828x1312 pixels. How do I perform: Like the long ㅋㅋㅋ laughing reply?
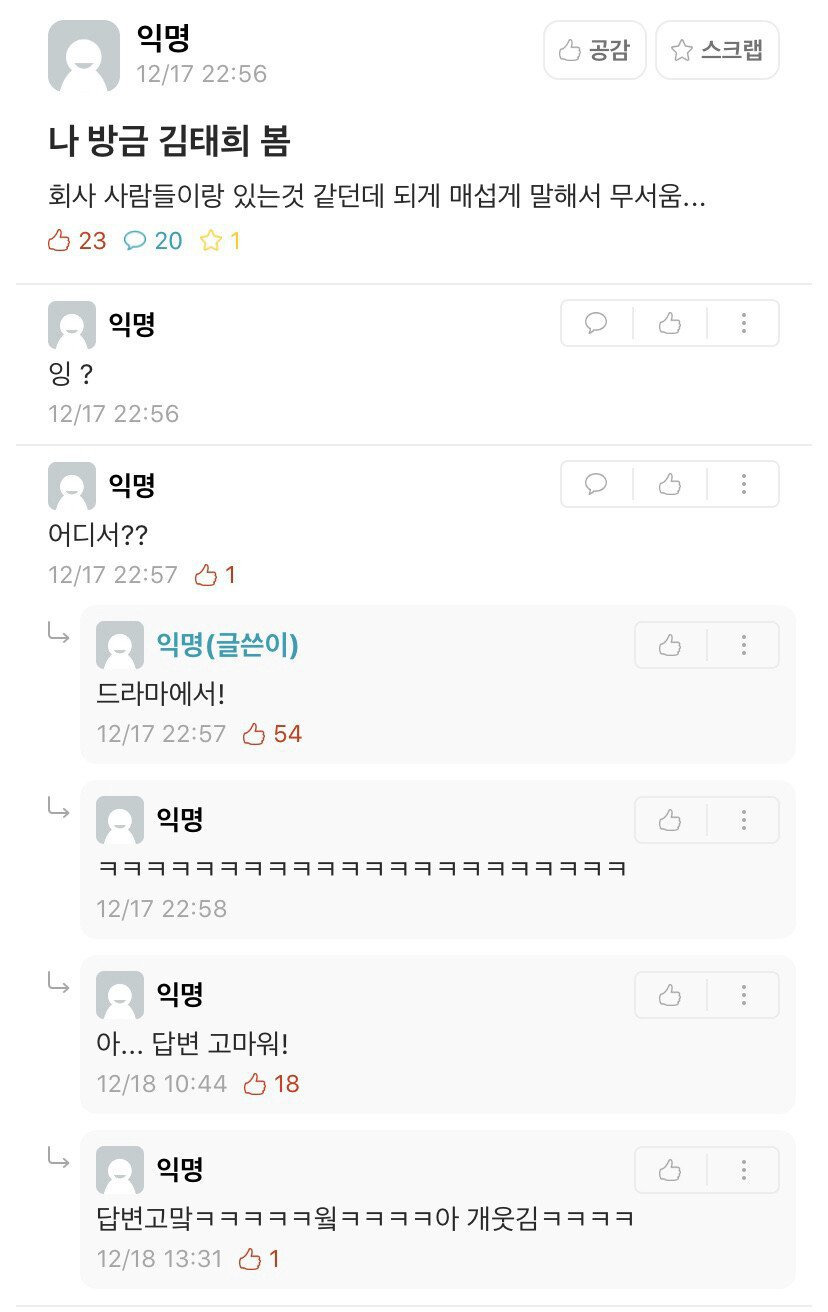click(x=670, y=820)
